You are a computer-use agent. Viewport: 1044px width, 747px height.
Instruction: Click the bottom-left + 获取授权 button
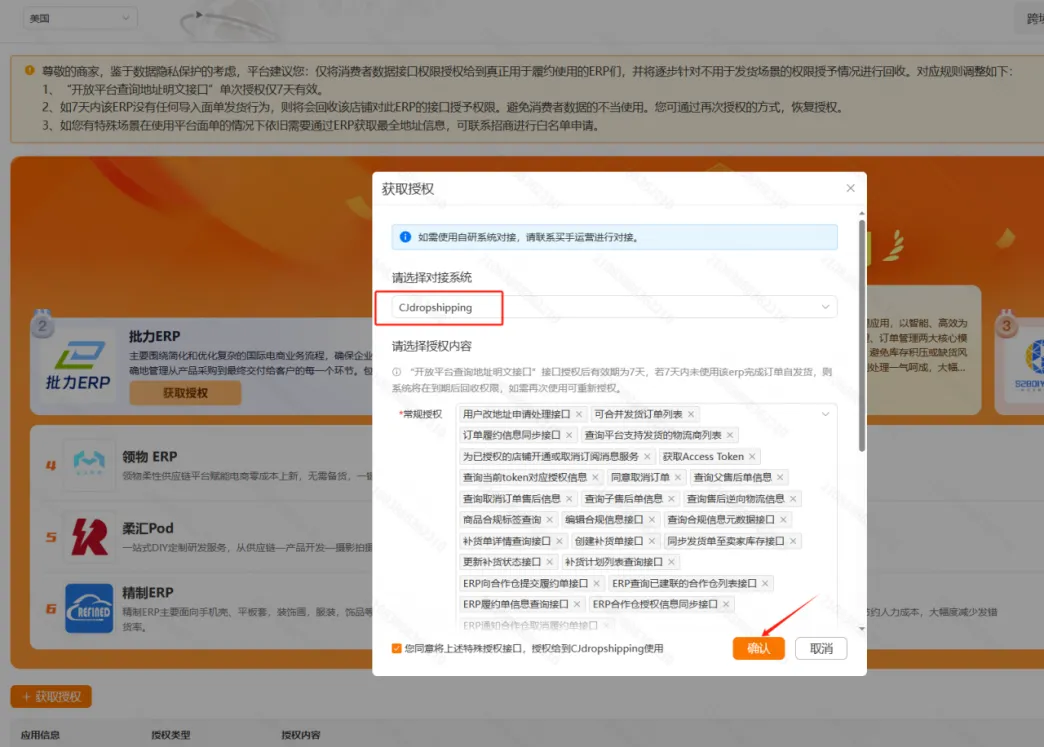tap(51, 696)
